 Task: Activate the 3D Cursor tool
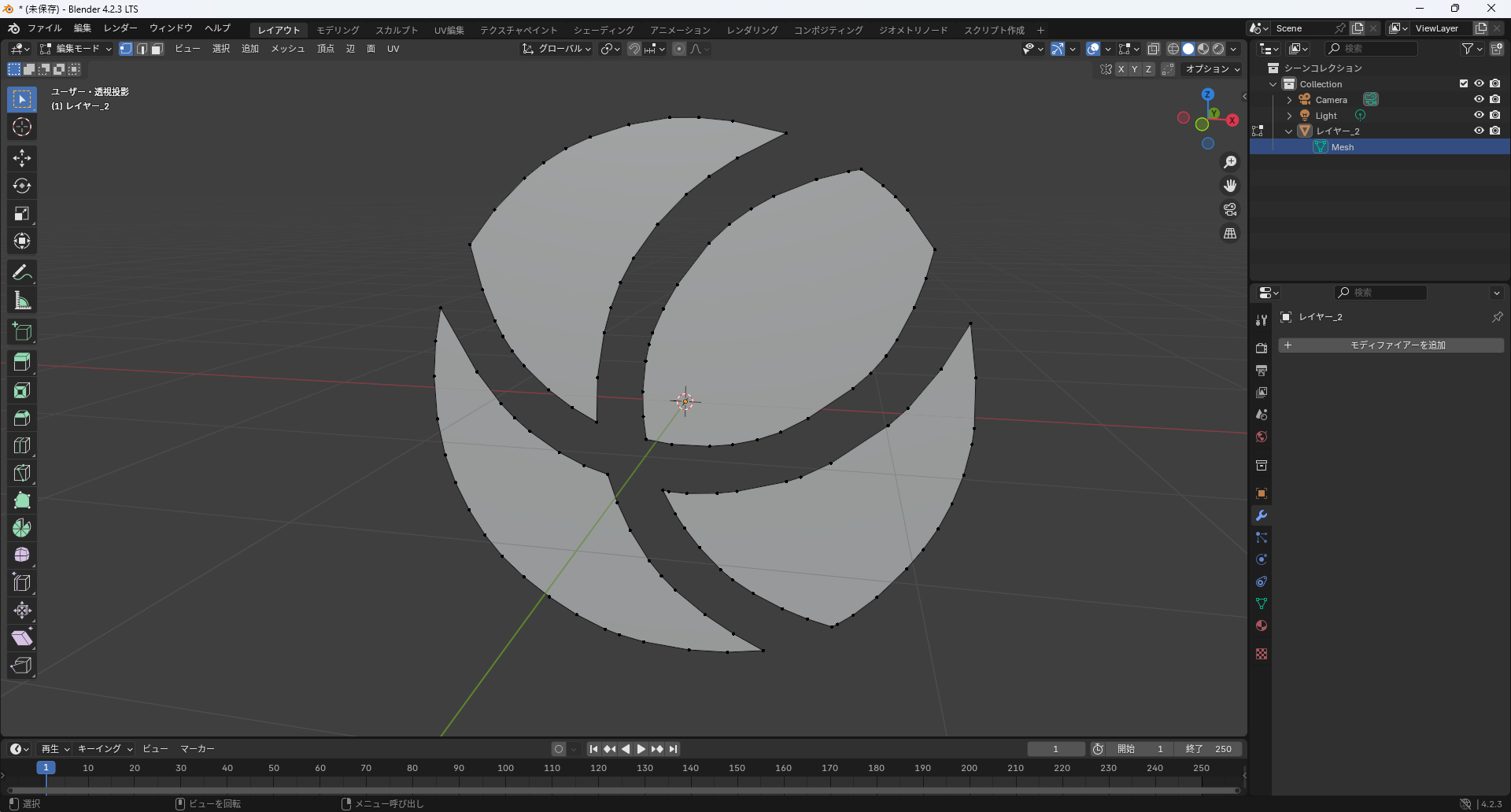point(22,127)
